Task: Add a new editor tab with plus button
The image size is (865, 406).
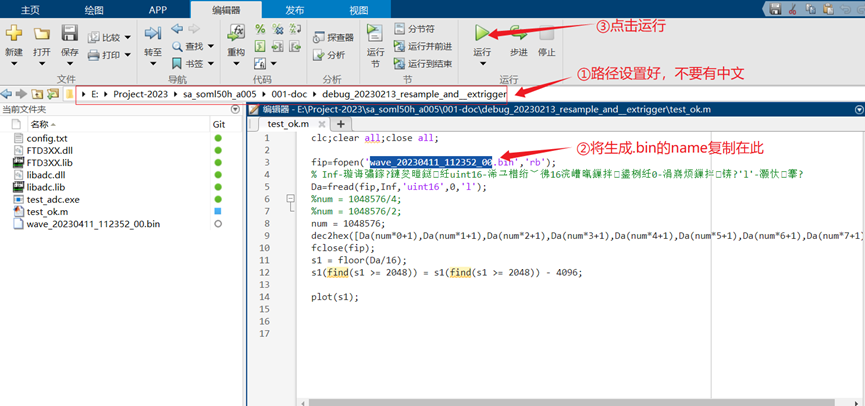Action: coord(340,124)
